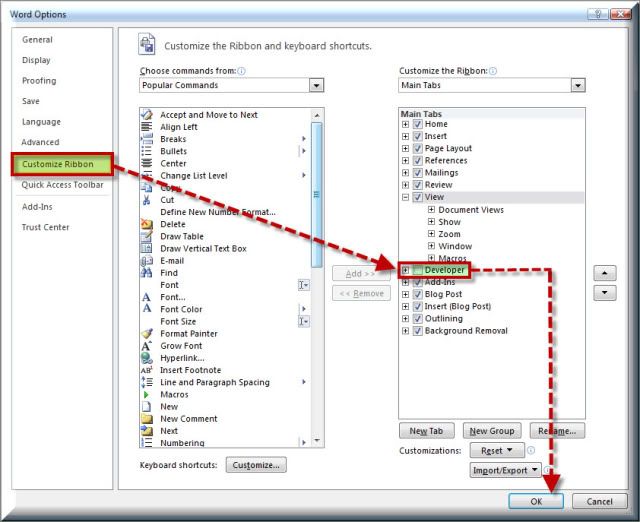
Task: Click the Accept and Move to Next icon
Action: 147,115
